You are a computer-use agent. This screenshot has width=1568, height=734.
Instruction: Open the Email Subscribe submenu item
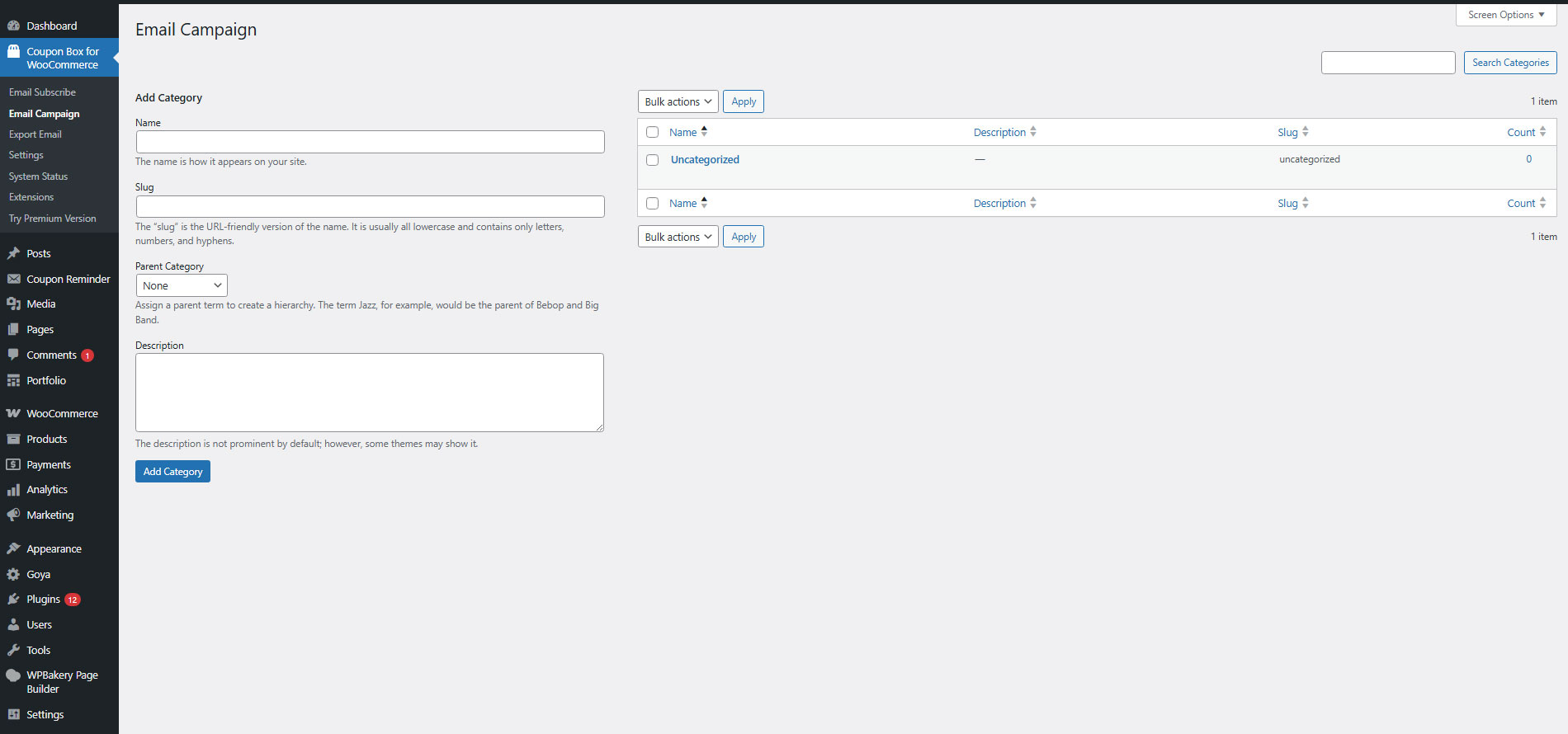pyautogui.click(x=42, y=92)
